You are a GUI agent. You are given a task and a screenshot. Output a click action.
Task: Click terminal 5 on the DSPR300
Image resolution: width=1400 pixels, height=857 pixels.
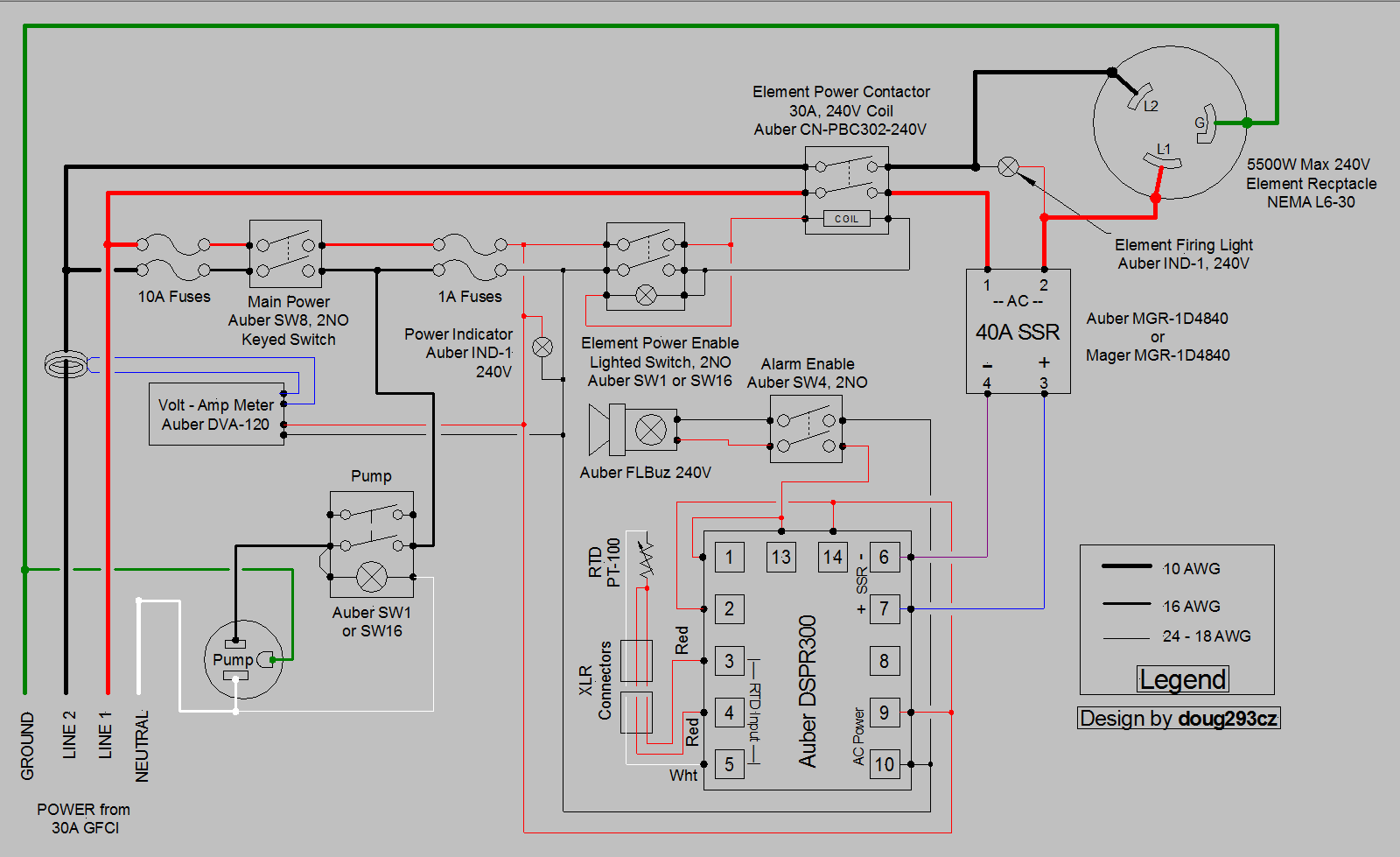click(730, 764)
